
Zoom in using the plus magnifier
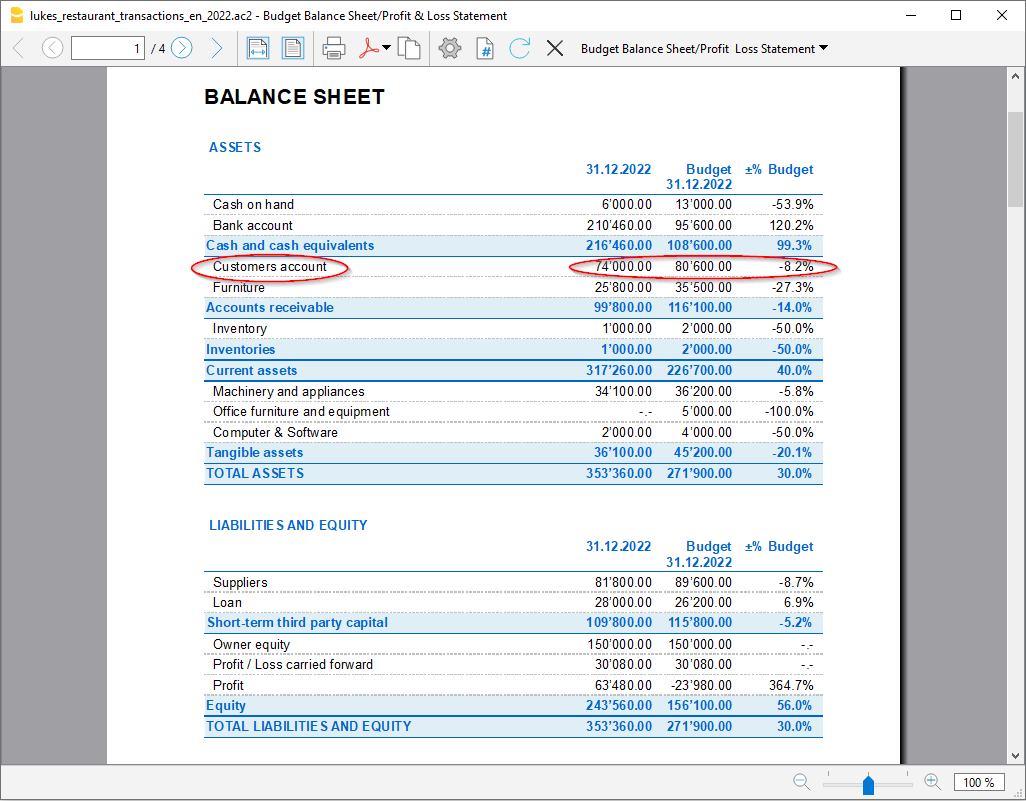pos(932,782)
